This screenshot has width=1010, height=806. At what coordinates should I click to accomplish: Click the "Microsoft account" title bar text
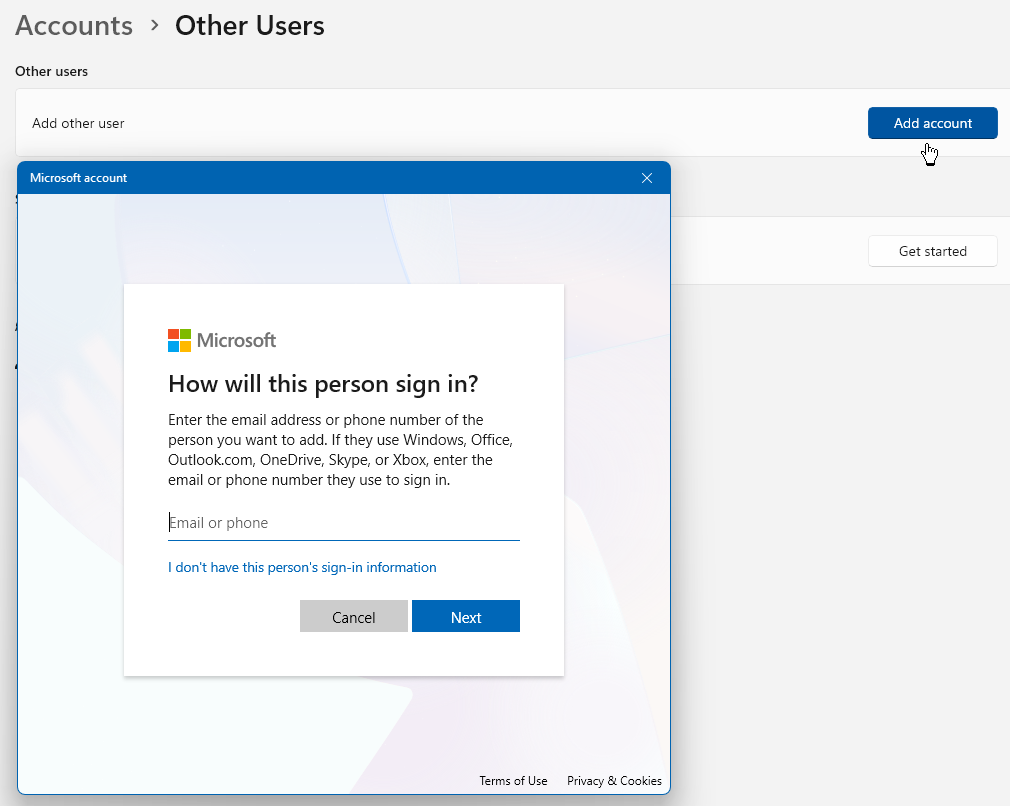pyautogui.click(x=79, y=178)
